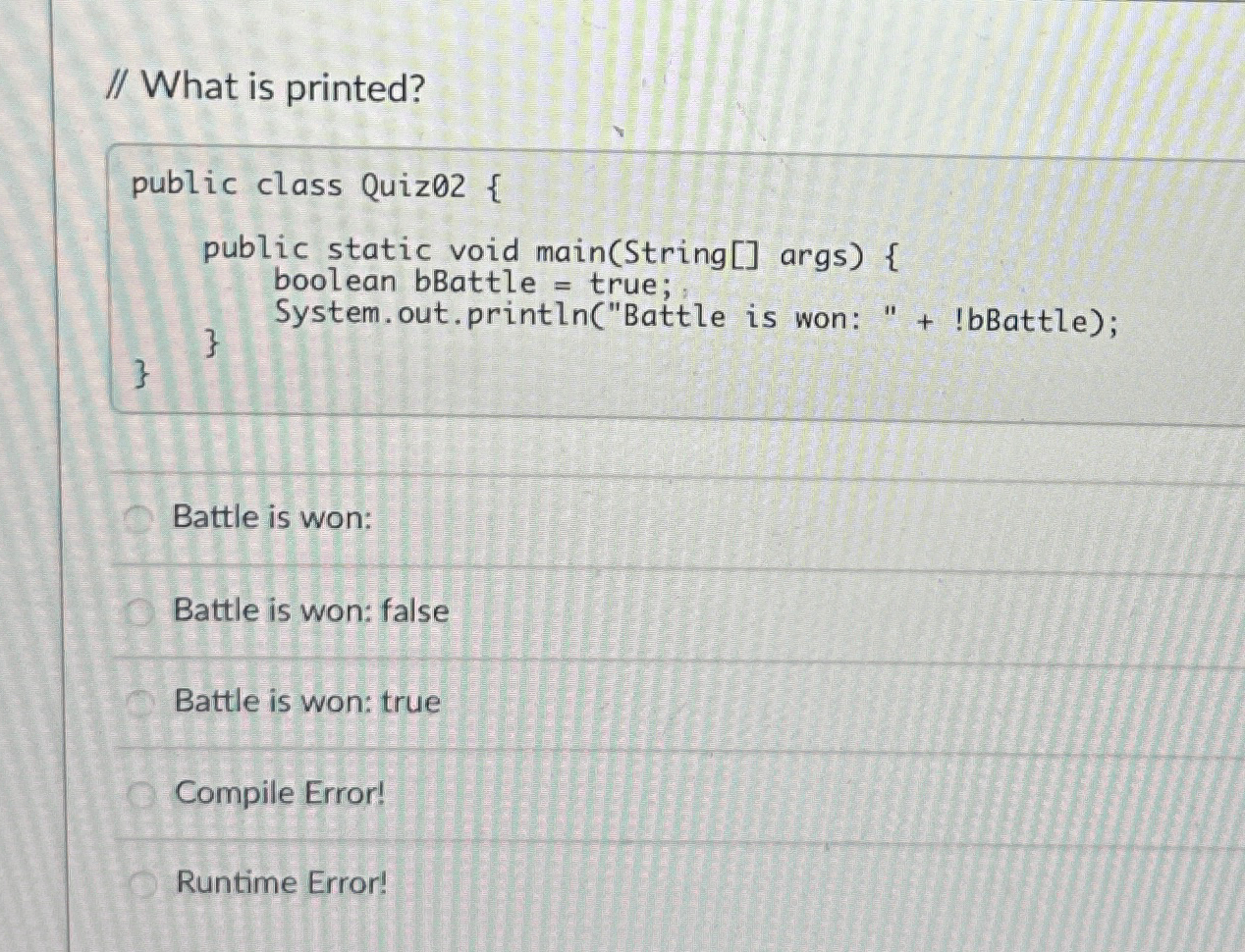Click the closing brace of the main method

(211, 342)
